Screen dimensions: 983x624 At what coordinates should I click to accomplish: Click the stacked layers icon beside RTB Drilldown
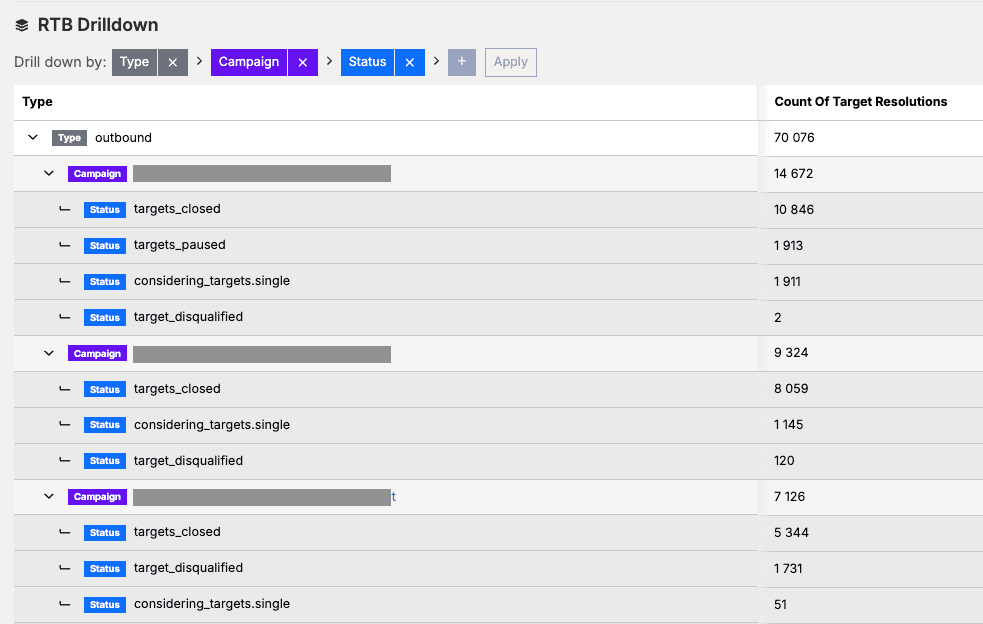(20, 24)
